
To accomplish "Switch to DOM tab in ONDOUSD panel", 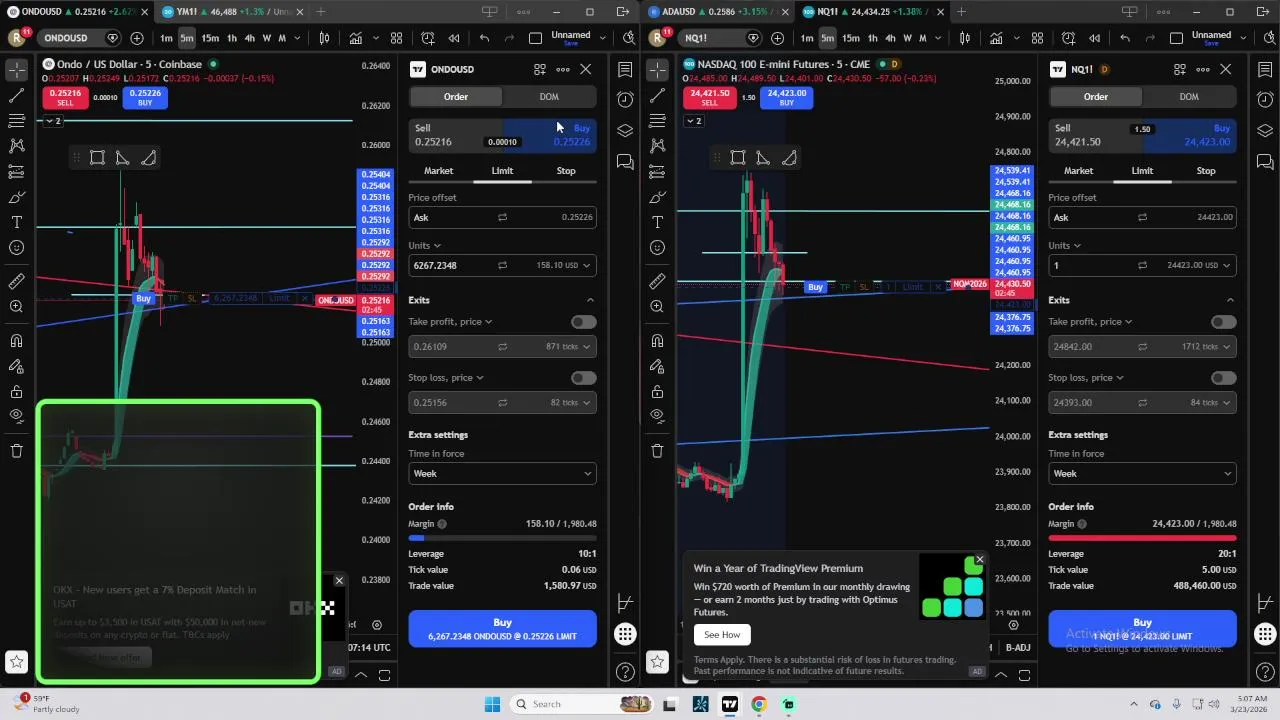I will click(x=549, y=97).
